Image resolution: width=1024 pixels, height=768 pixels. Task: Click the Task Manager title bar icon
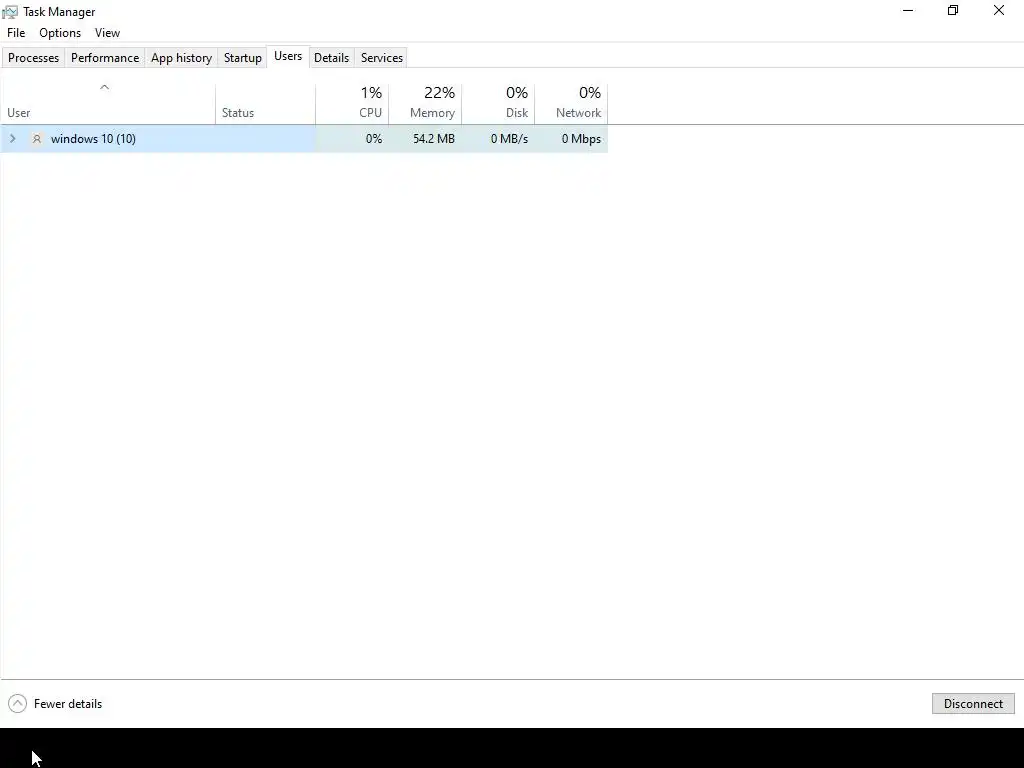tap(10, 12)
